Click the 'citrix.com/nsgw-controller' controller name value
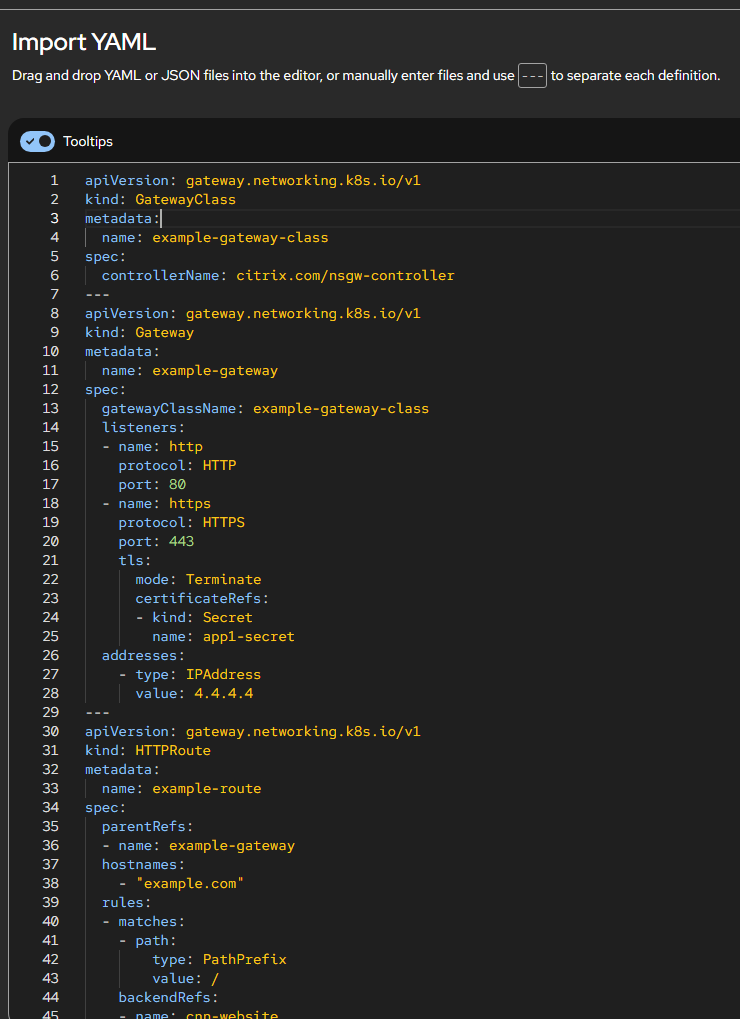The width and height of the screenshot is (740, 1019). [x=345, y=275]
